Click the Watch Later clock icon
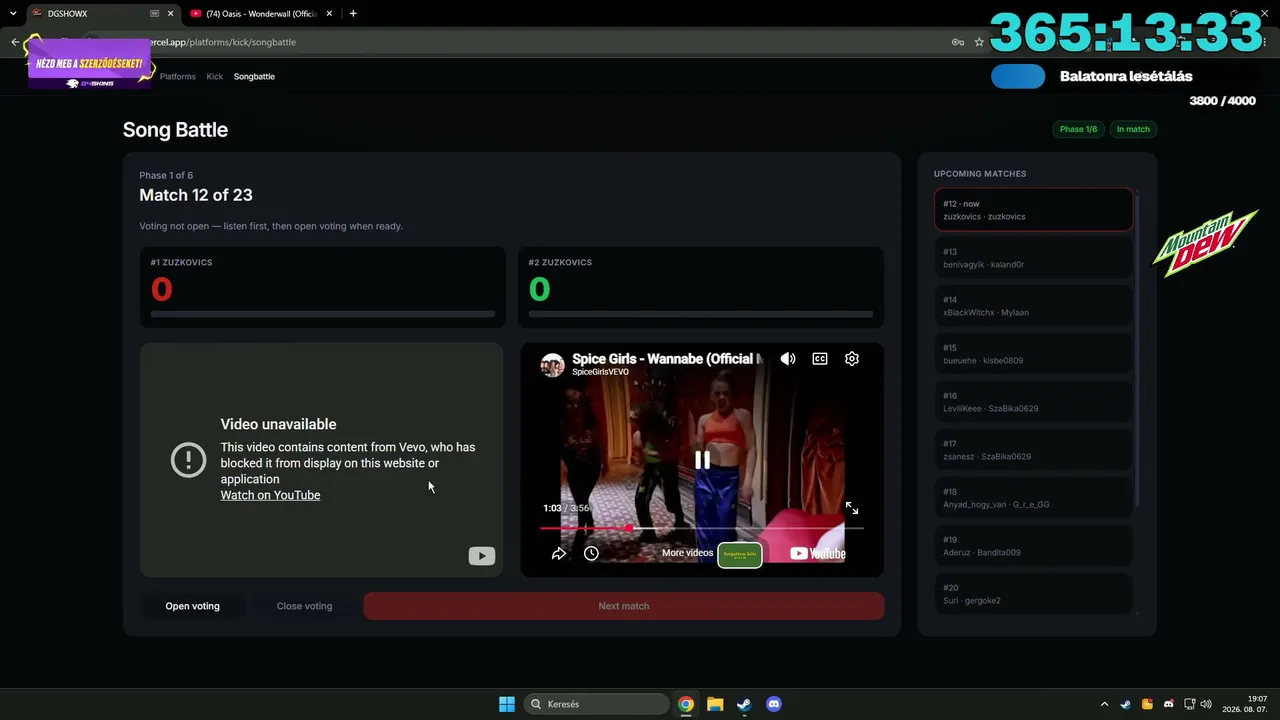The width and height of the screenshot is (1280, 720). [591, 553]
